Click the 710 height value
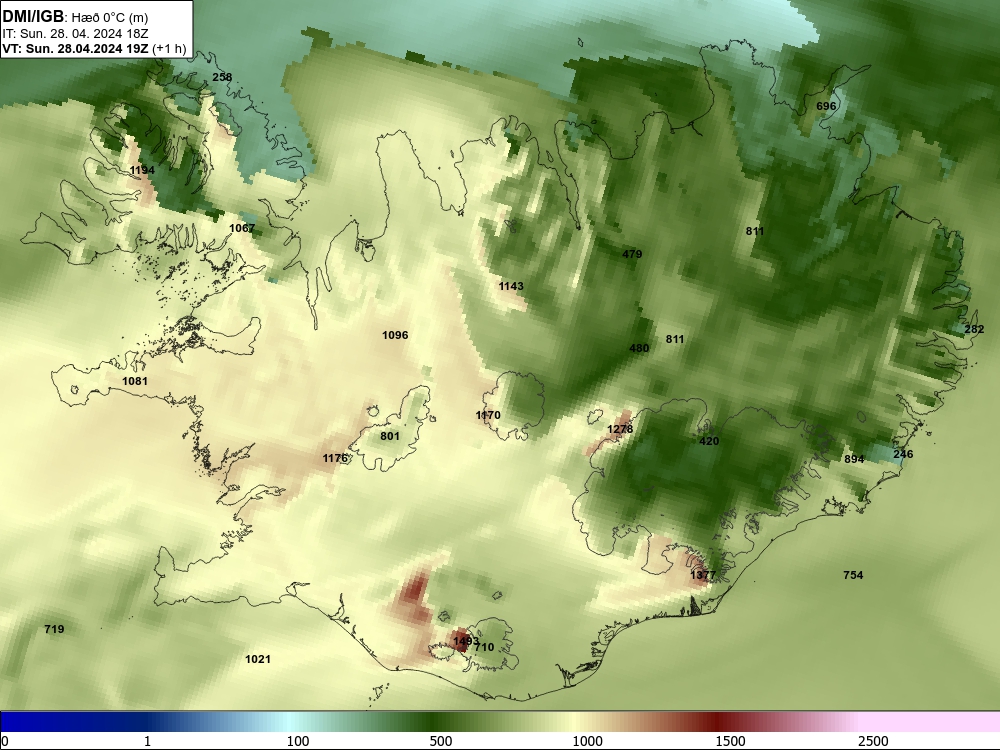This screenshot has height=750, width=1000. click(484, 647)
